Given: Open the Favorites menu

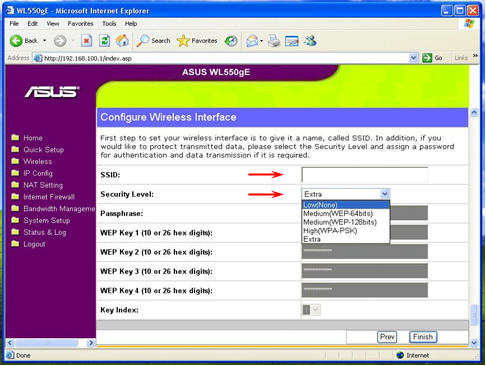Looking at the screenshot, I should [80, 24].
